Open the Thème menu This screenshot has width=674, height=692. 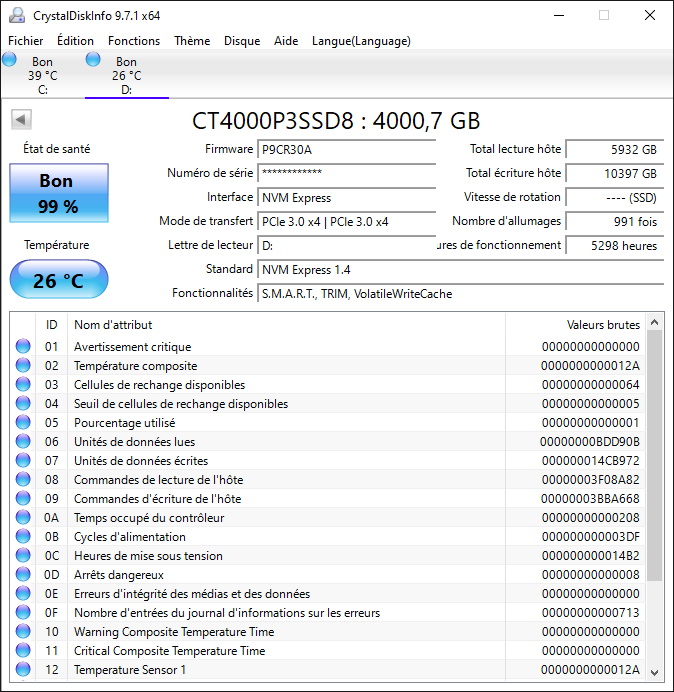pyautogui.click(x=192, y=41)
